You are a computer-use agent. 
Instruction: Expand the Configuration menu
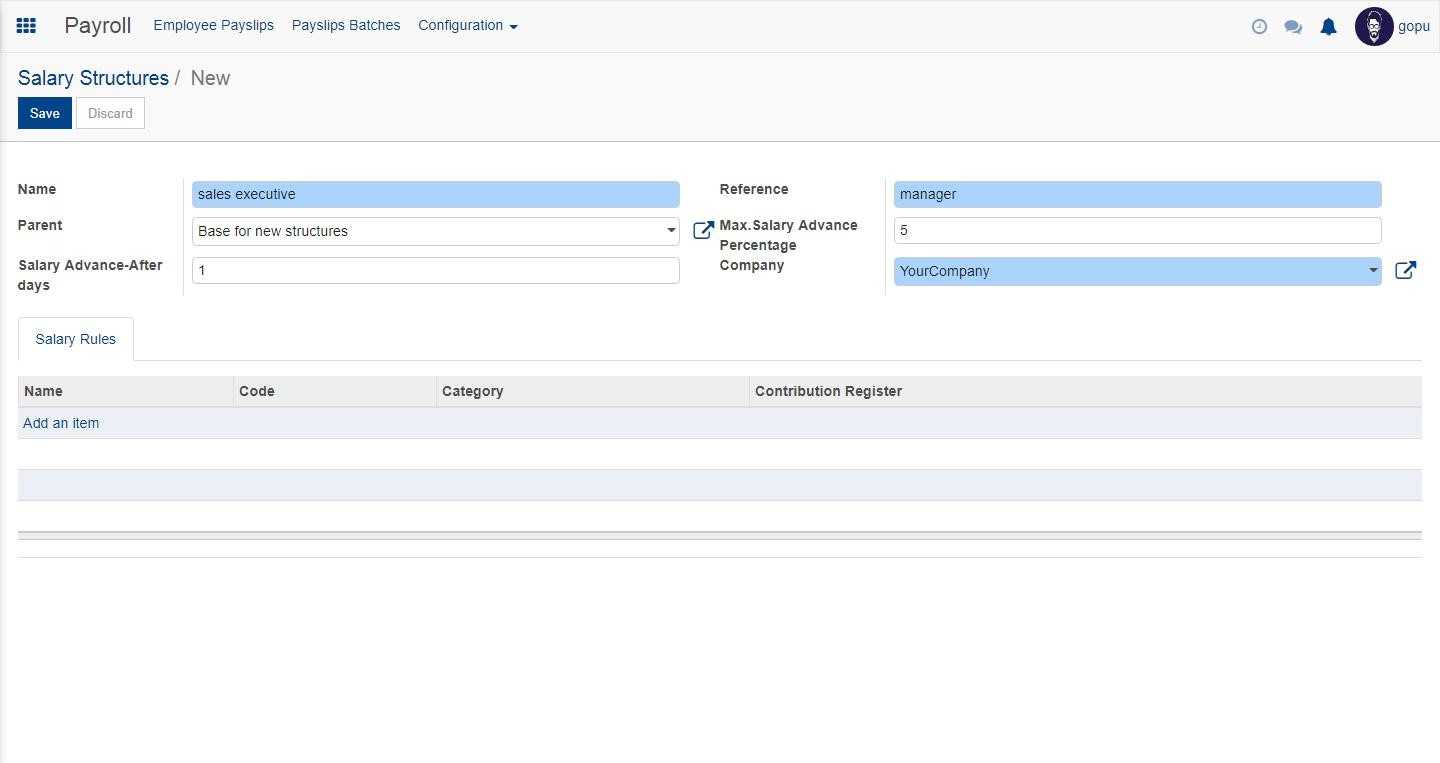click(467, 26)
